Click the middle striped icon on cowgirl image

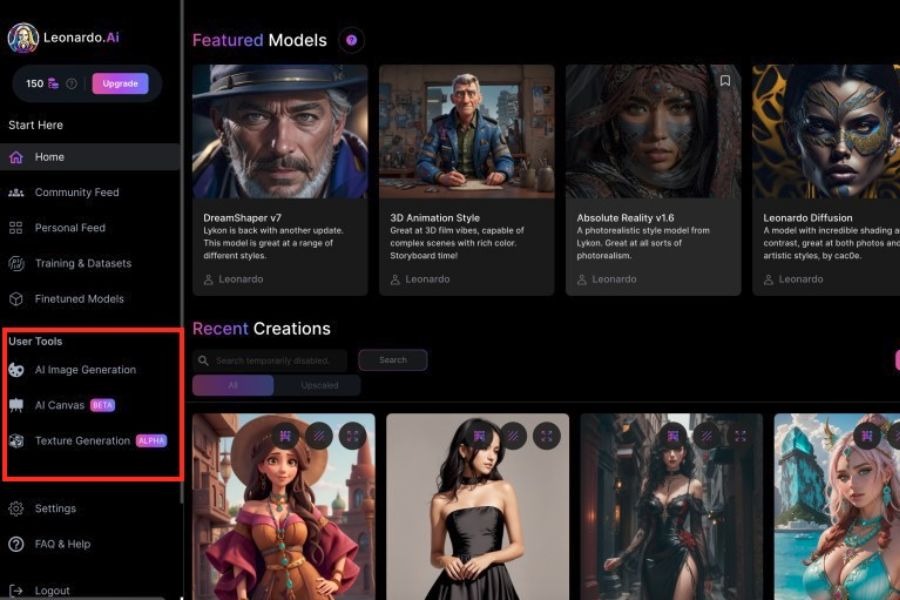318,435
